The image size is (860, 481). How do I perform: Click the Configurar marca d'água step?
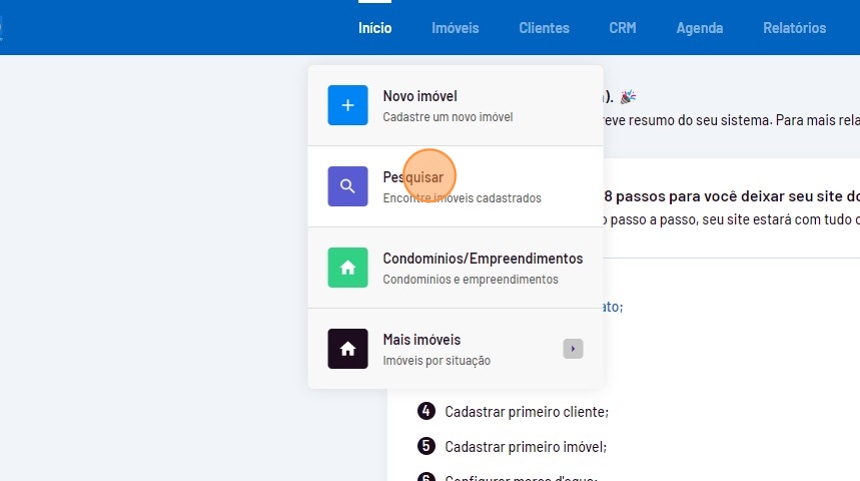tap(521, 477)
